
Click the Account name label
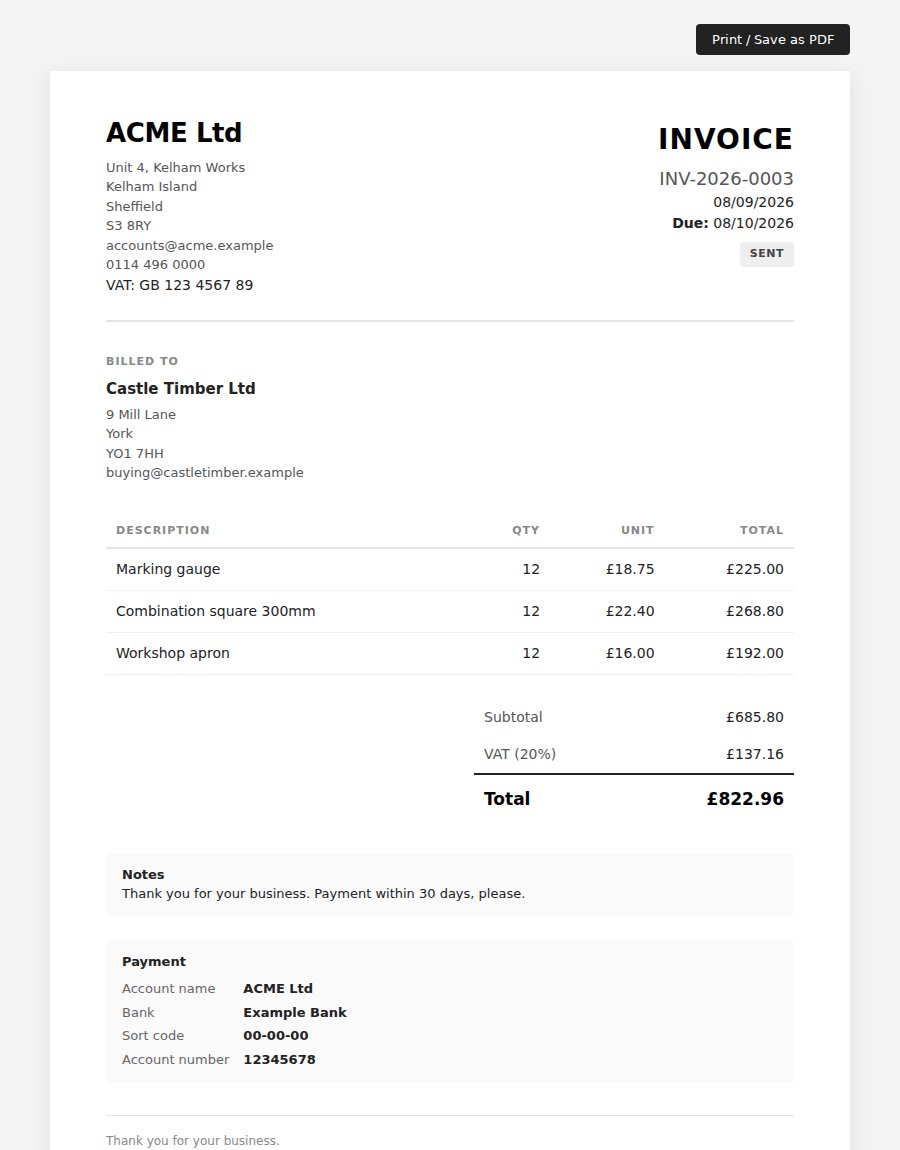coord(169,989)
